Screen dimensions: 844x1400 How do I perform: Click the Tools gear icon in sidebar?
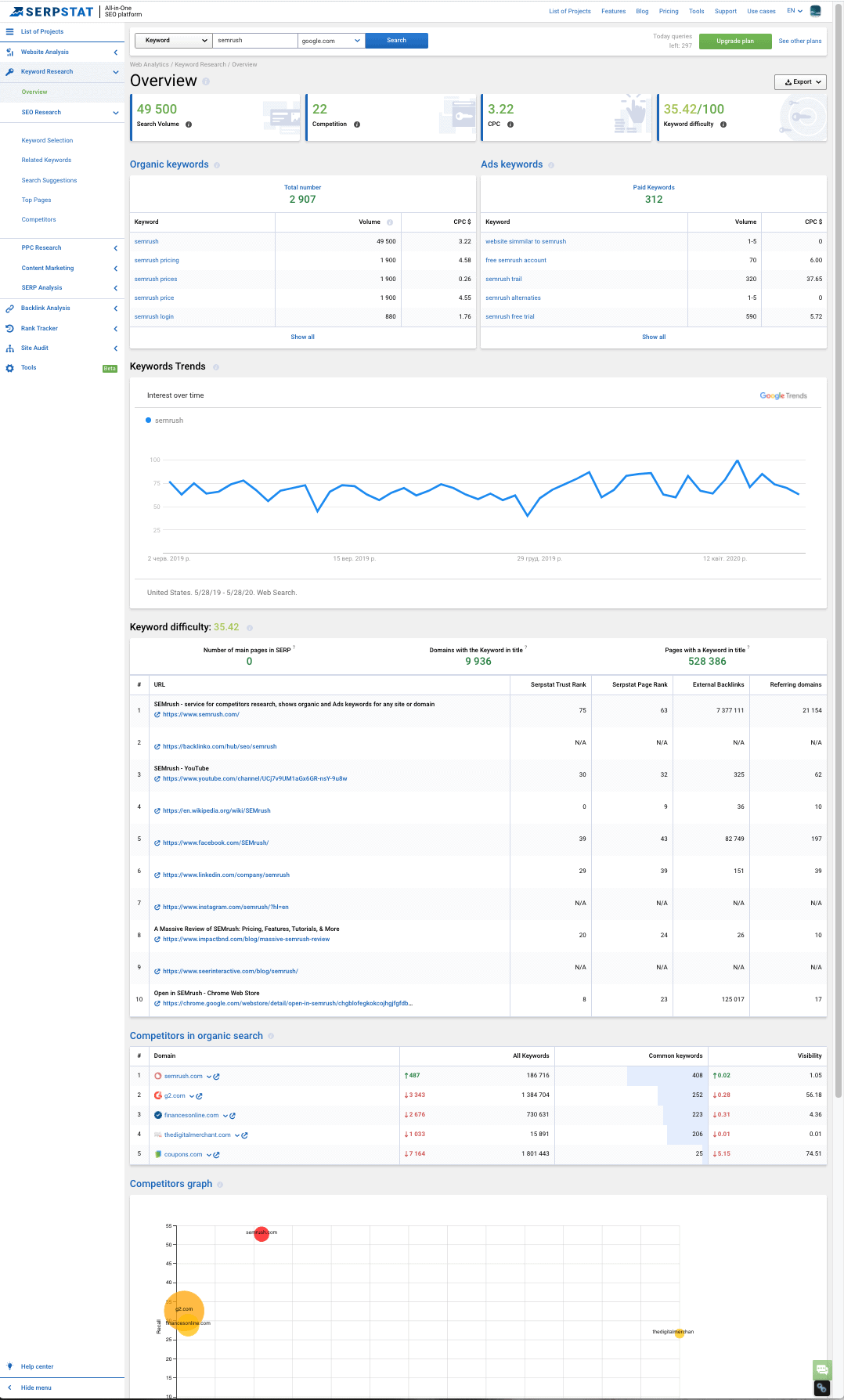tap(9, 368)
